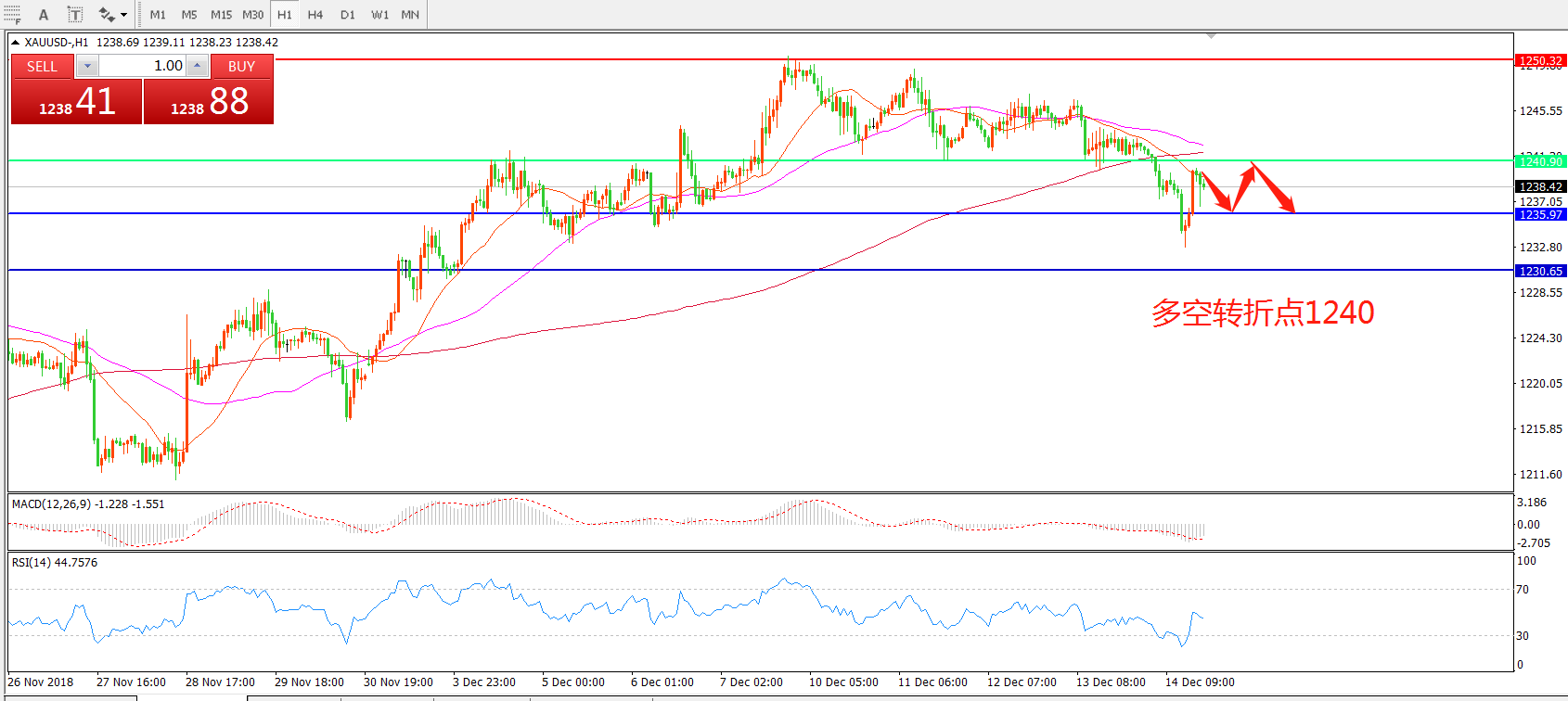
Task: Open the Arrows tool dropdown arrow
Action: pos(124,15)
